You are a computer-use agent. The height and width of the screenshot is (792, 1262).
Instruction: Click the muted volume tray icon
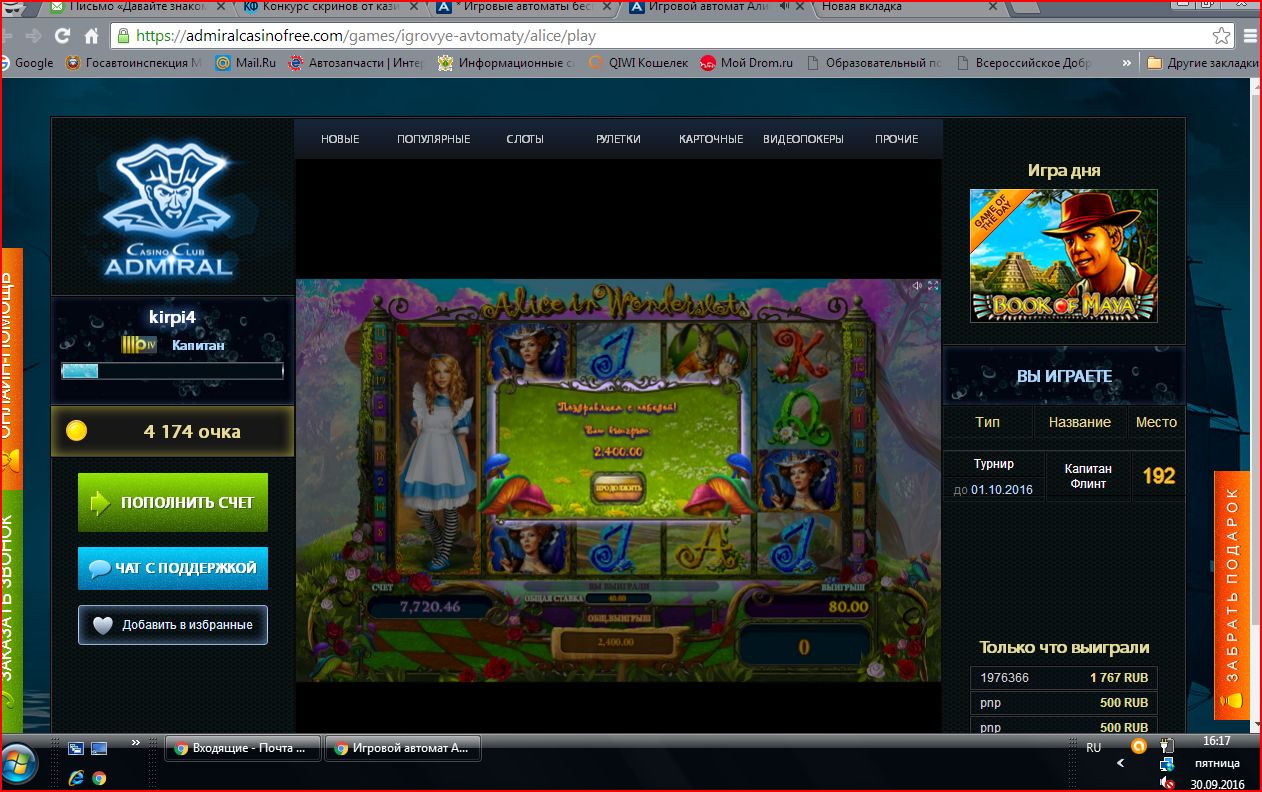[x=1167, y=782]
